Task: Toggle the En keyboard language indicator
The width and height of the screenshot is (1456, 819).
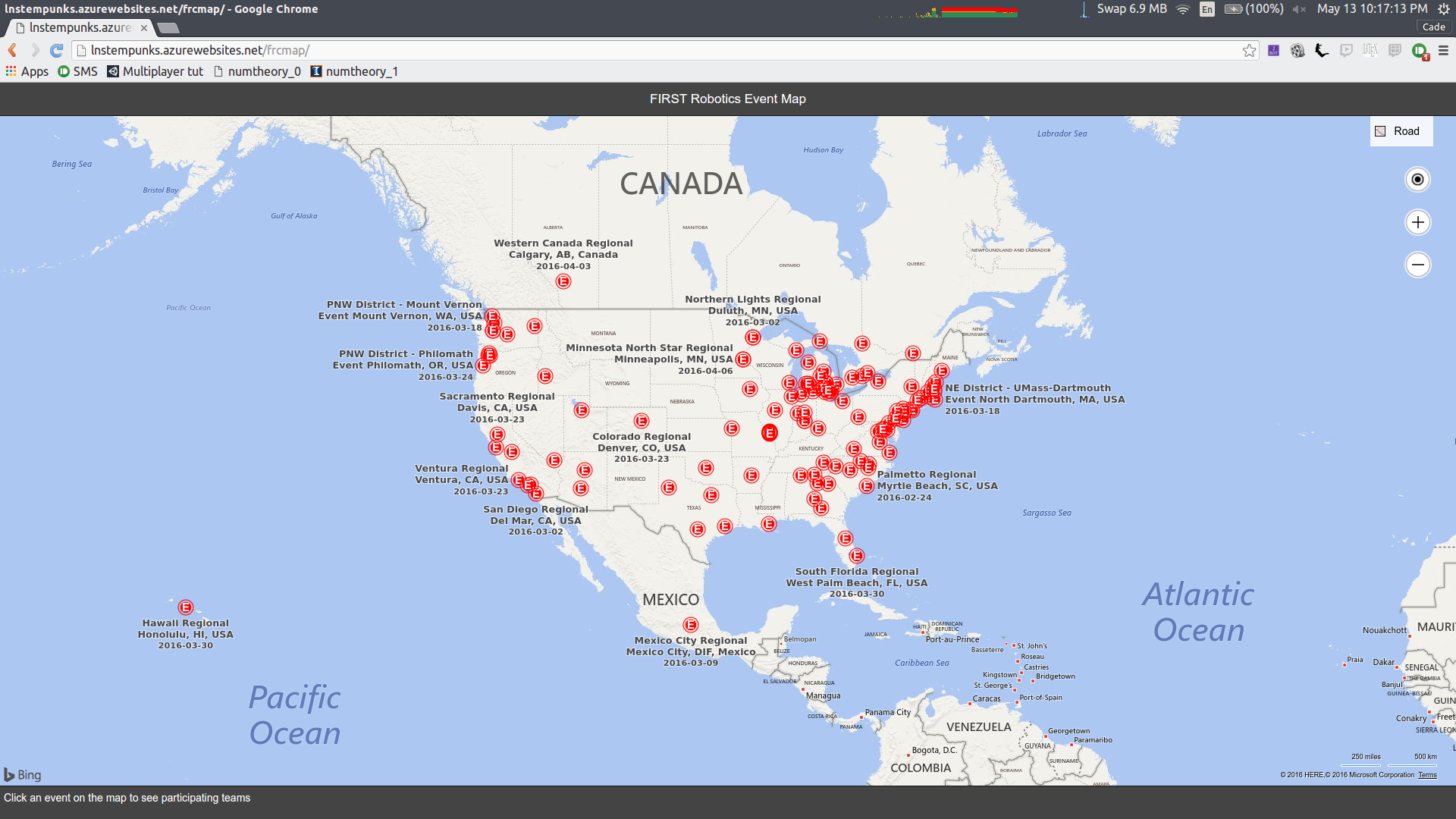Action: 1207,9
